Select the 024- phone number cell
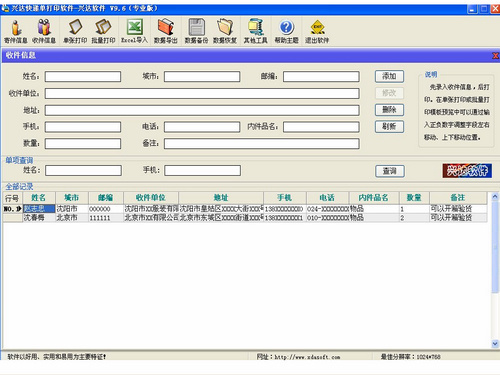This screenshot has width=500, height=375. 327,209
